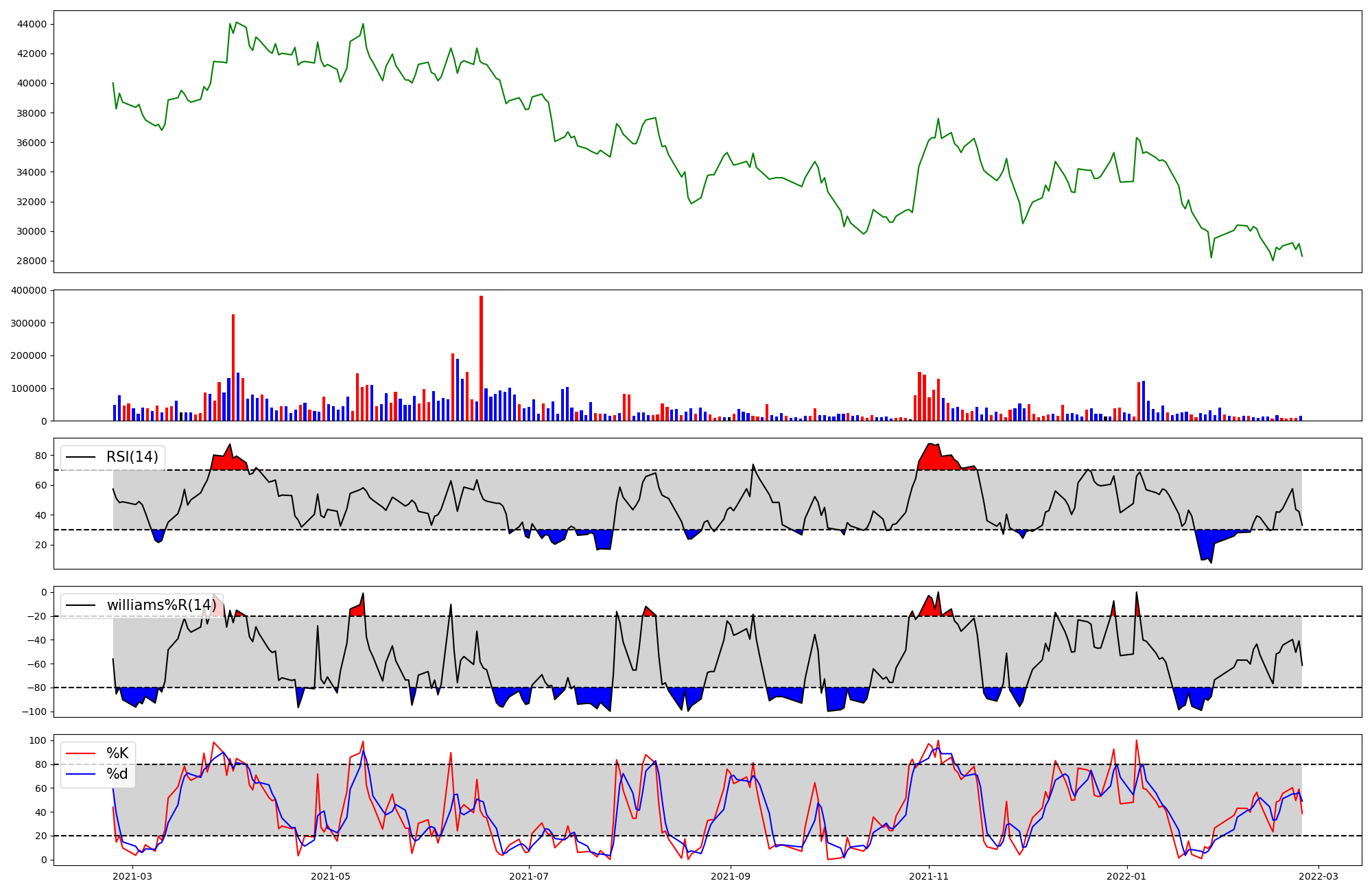
Task: Select the 2021-05 date axis label
Action: (331, 876)
